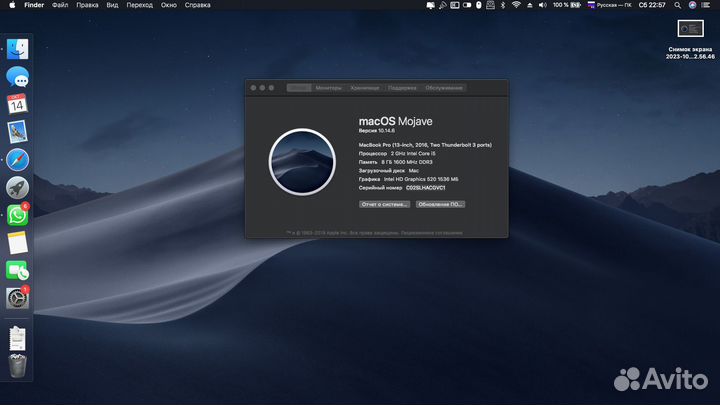Open the Notes app in Dock
This screenshot has width=720, height=405.
point(17,243)
